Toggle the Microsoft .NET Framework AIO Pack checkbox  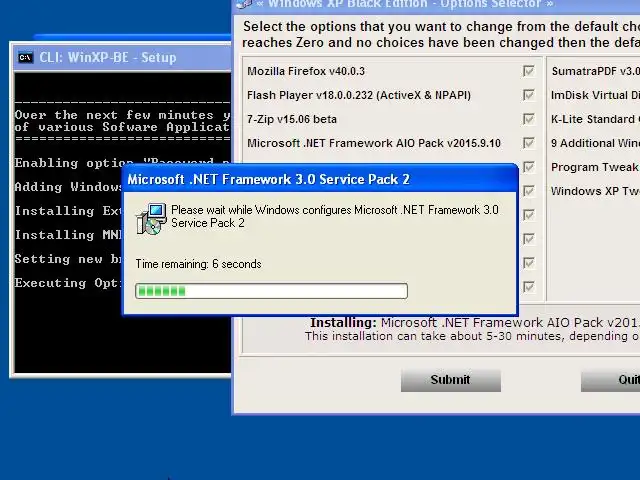tap(529, 143)
